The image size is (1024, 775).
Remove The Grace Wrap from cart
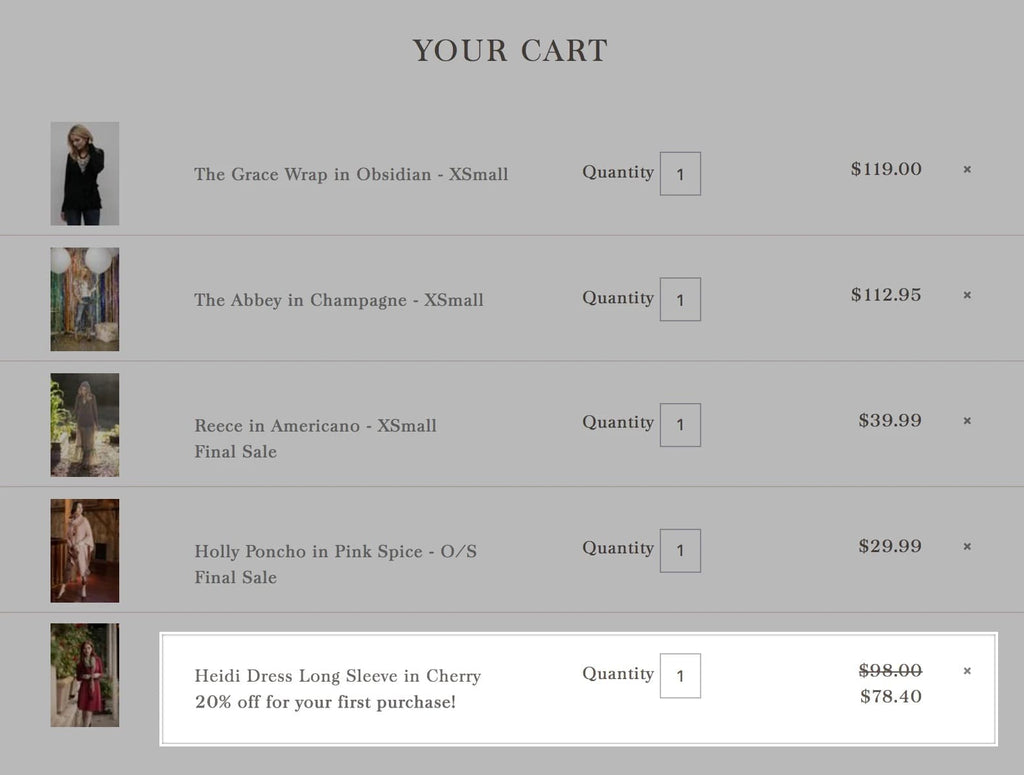(967, 170)
